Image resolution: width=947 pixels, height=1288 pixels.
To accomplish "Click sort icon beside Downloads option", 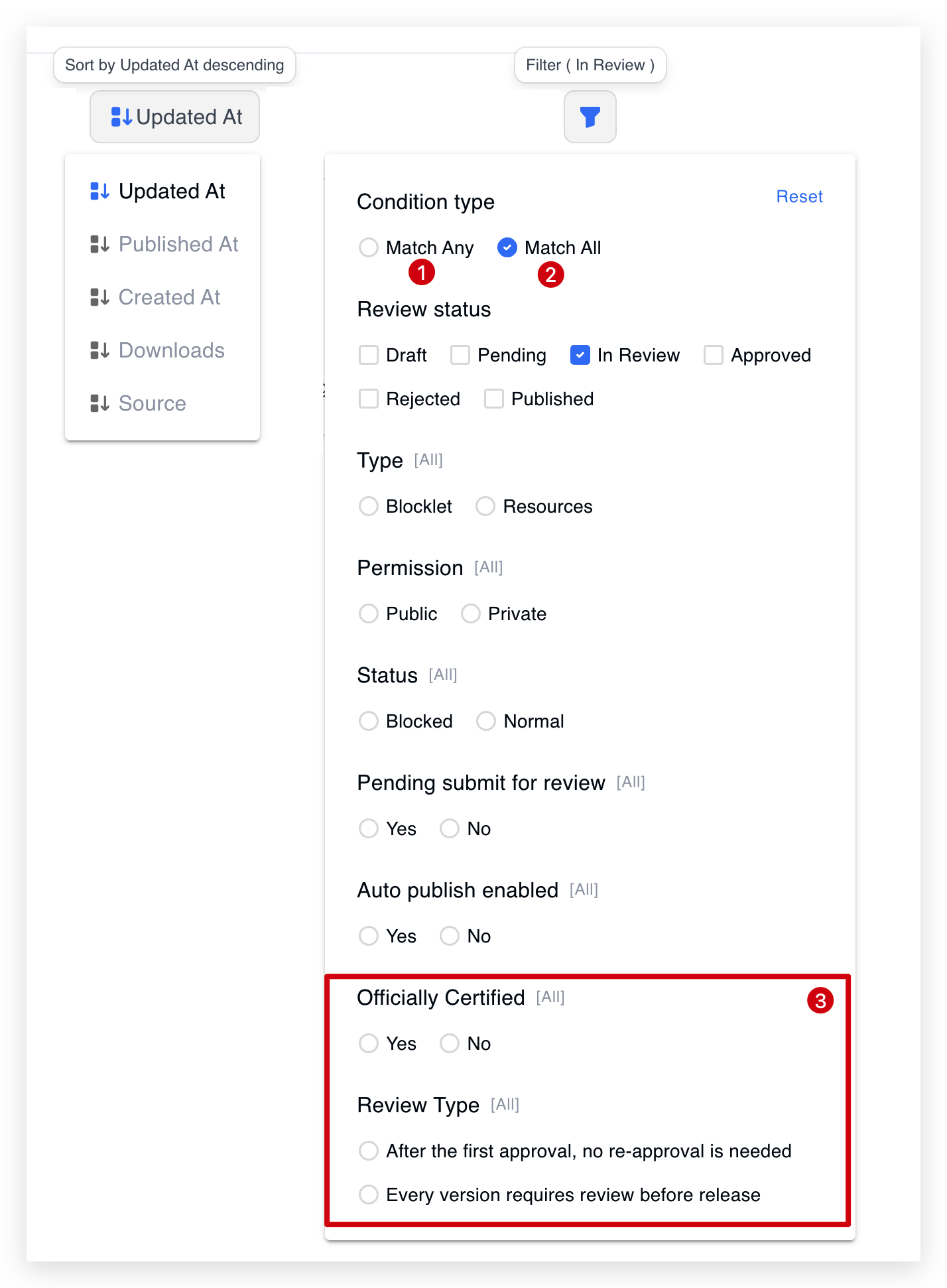I will point(99,351).
